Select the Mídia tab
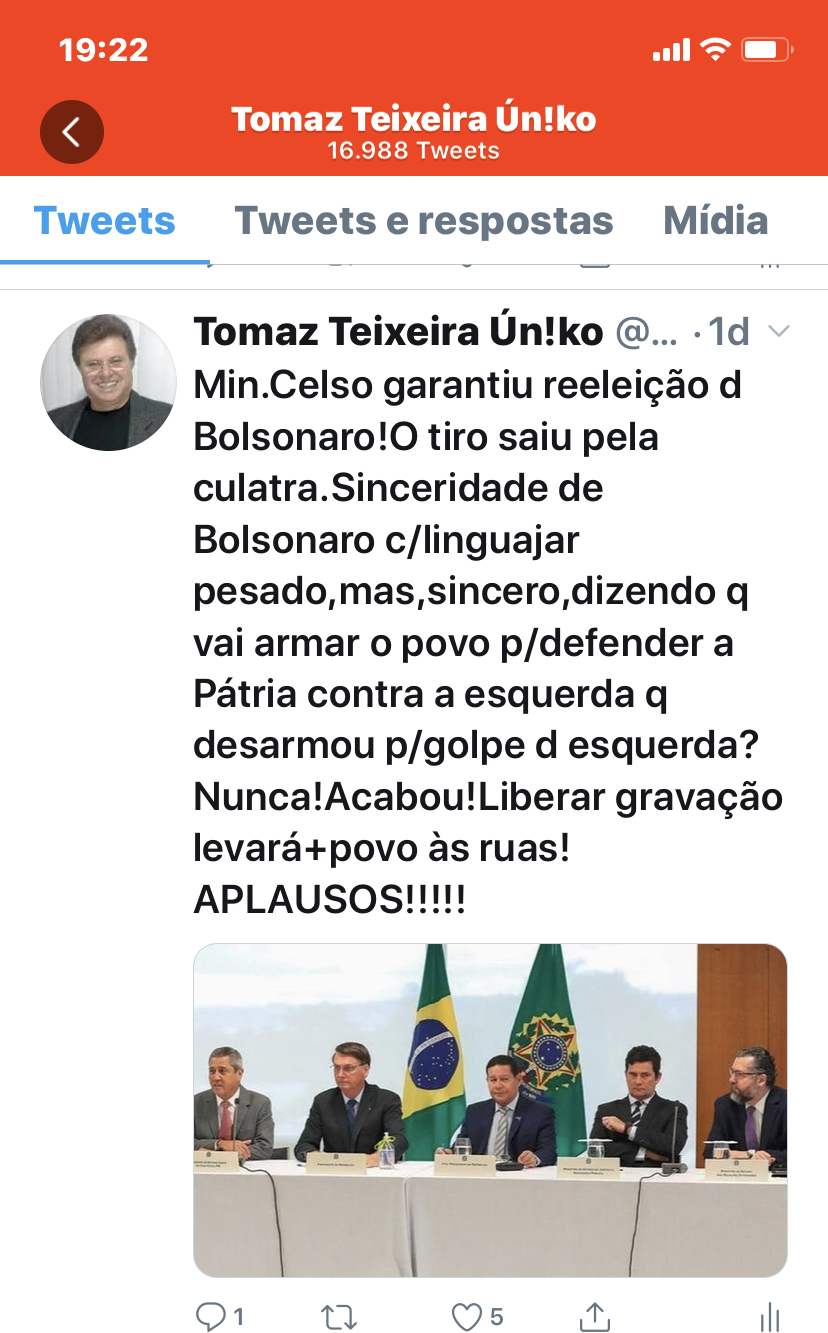The image size is (828, 1333). [716, 221]
